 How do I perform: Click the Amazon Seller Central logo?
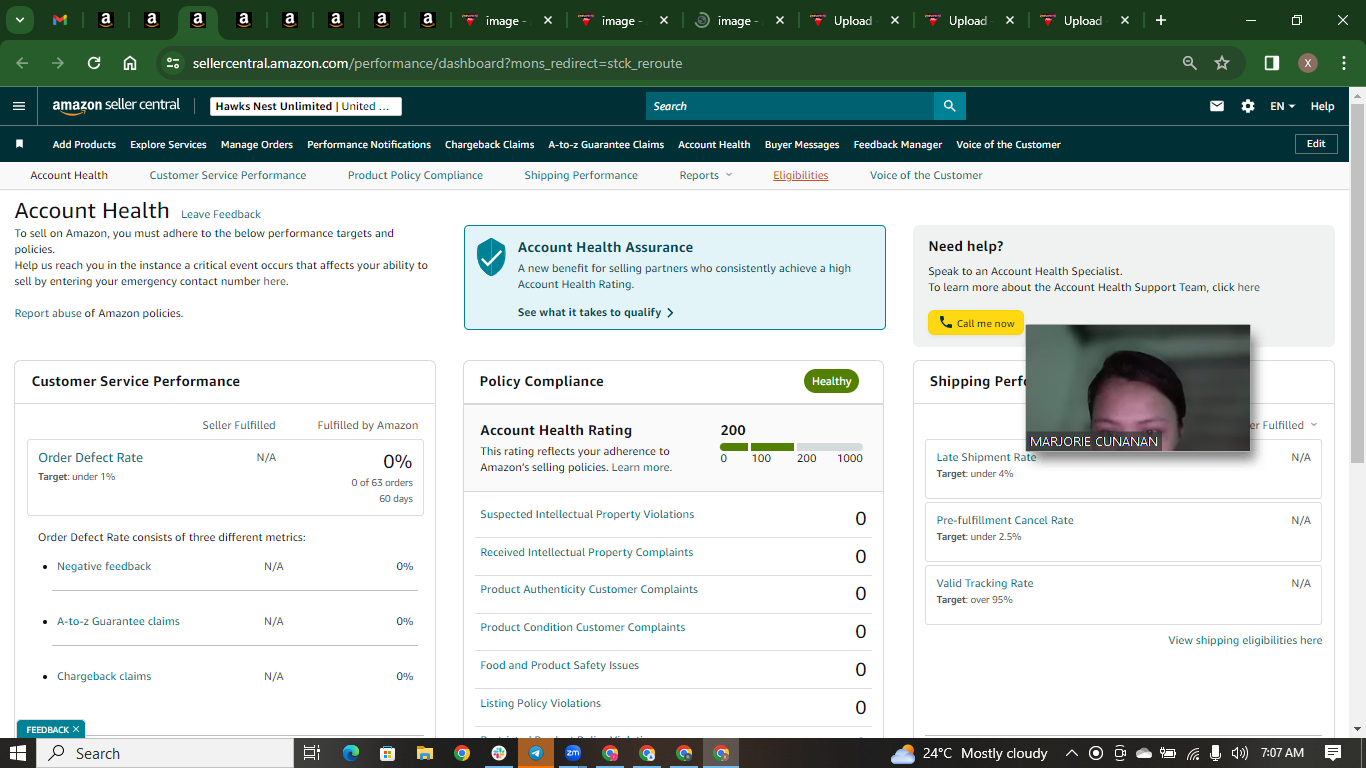click(116, 105)
